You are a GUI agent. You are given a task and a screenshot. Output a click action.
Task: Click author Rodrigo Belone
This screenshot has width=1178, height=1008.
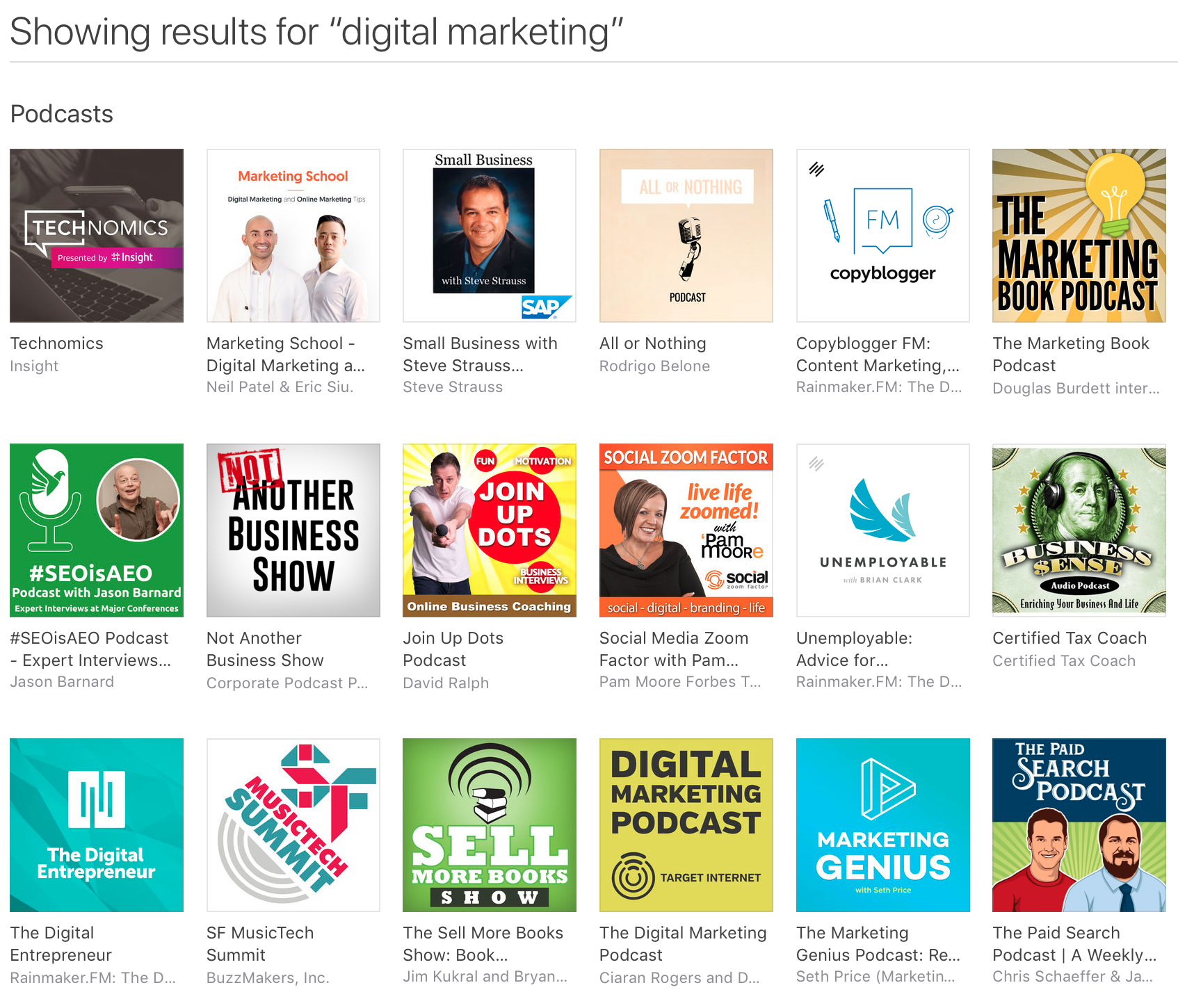(655, 366)
